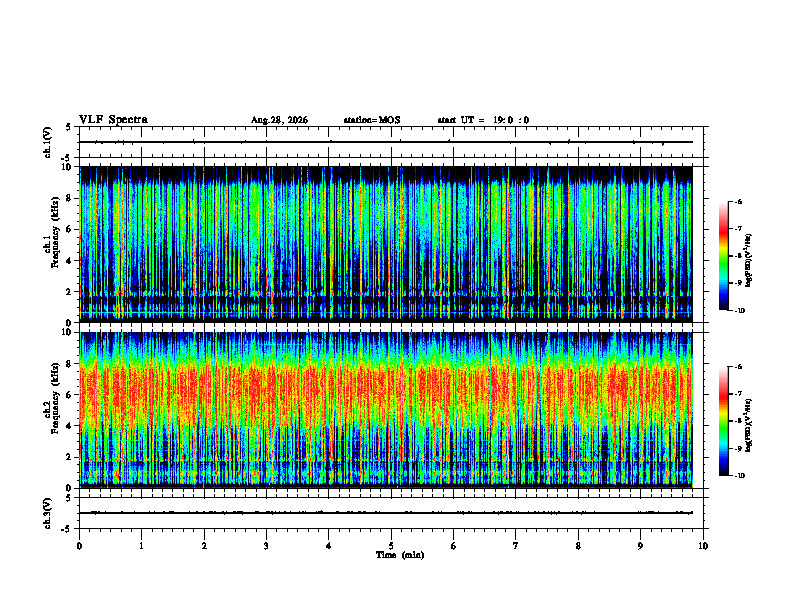Click the 10 minute tick label

(703, 546)
